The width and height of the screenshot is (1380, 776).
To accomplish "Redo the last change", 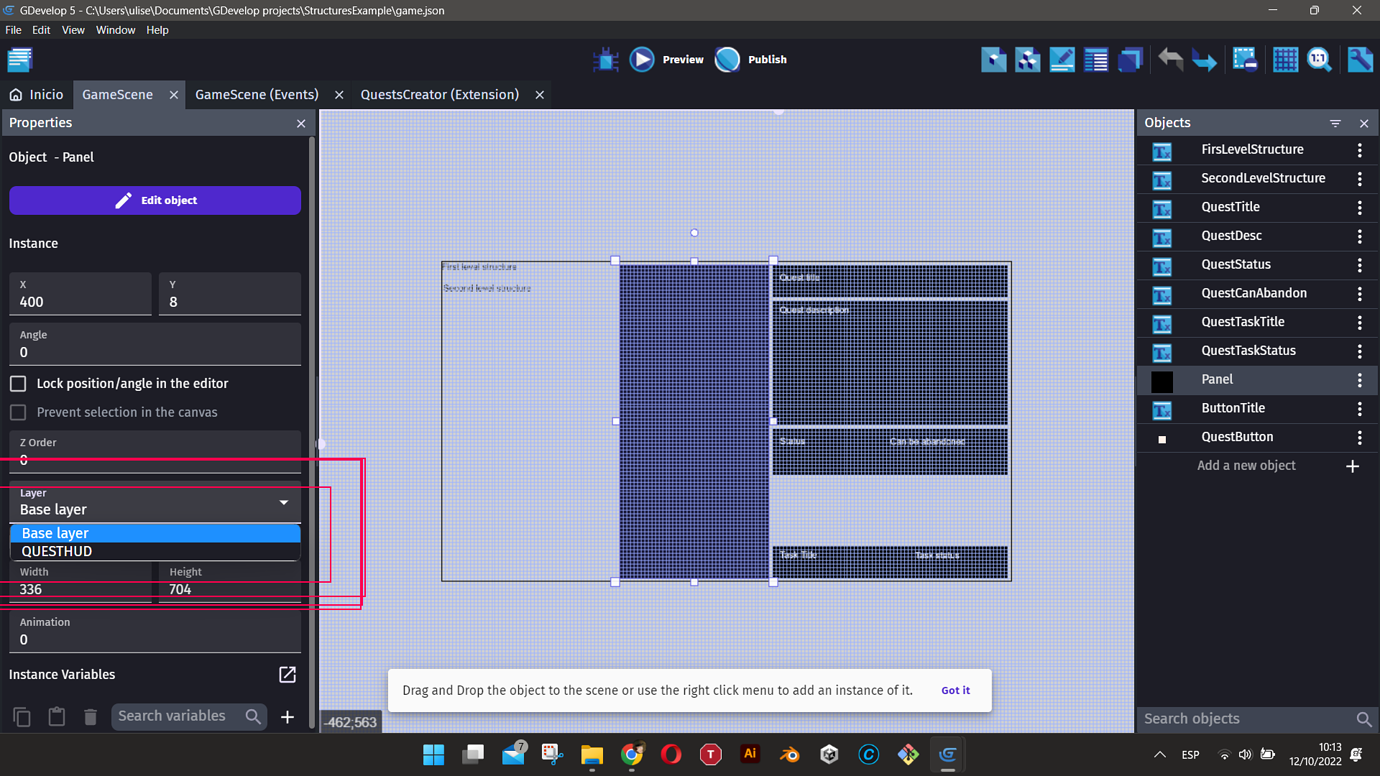I will click(1204, 60).
